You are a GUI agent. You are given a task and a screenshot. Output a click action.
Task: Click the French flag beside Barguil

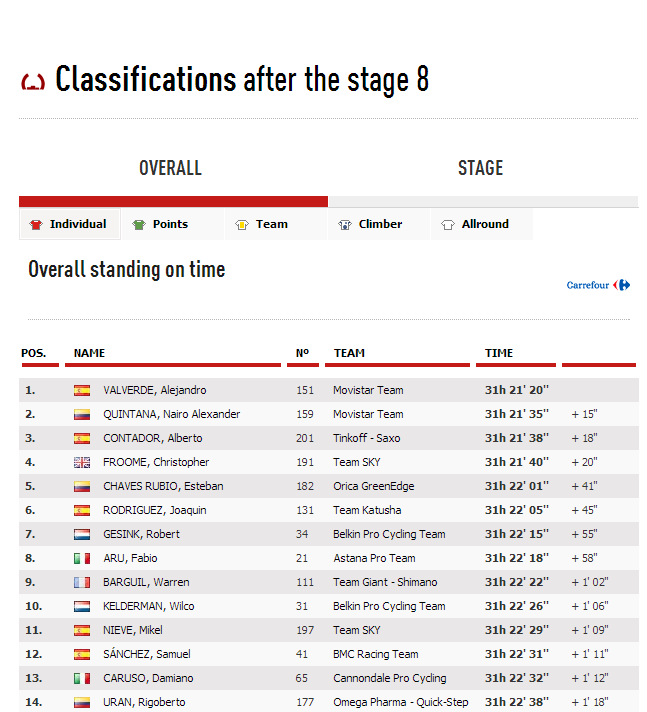[x=82, y=582]
